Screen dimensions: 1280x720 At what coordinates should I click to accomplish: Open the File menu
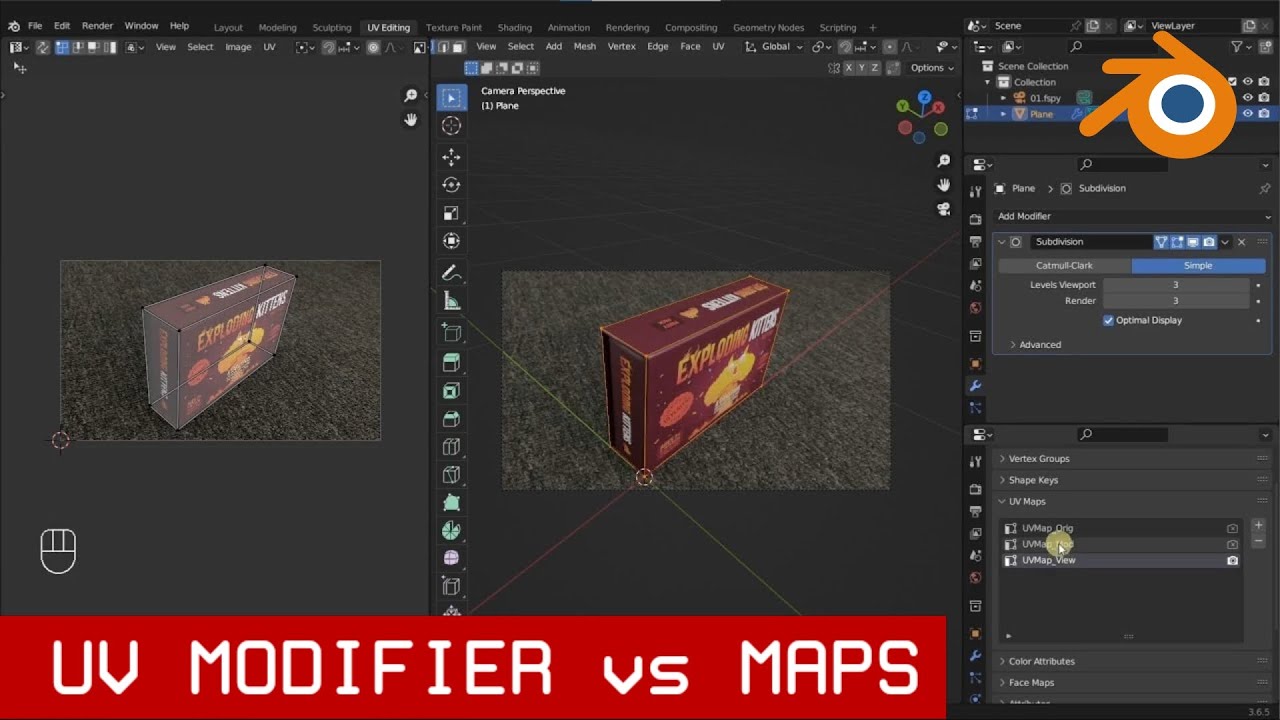(35, 25)
